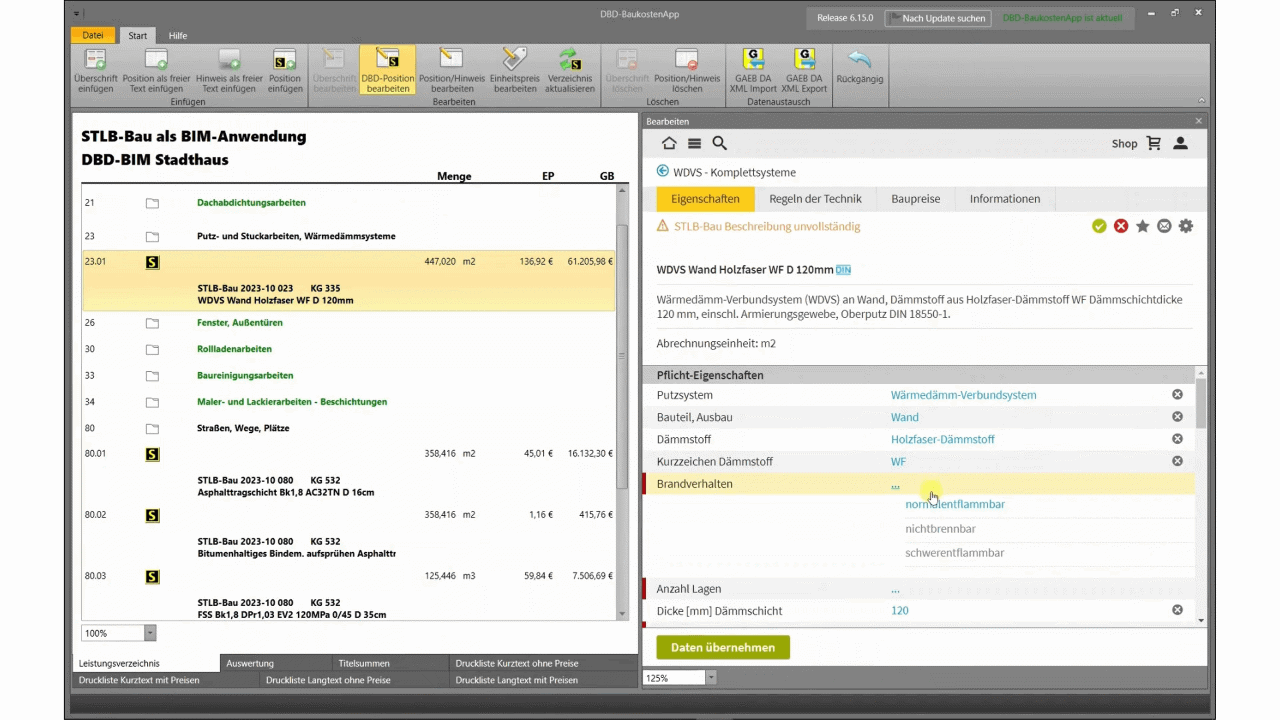Open the user account icon

tap(1180, 144)
